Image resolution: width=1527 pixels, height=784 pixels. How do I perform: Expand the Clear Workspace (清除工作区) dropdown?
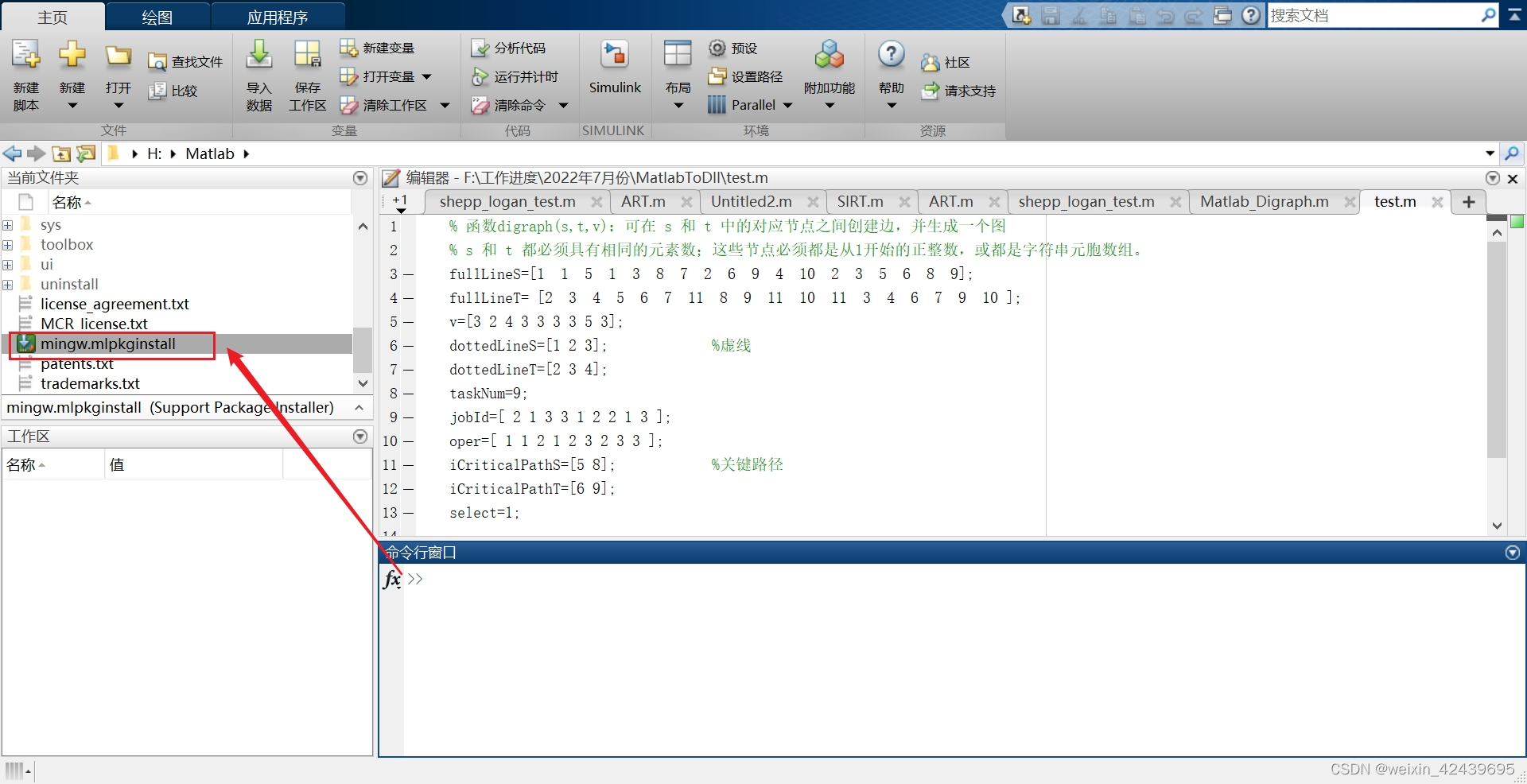445,106
